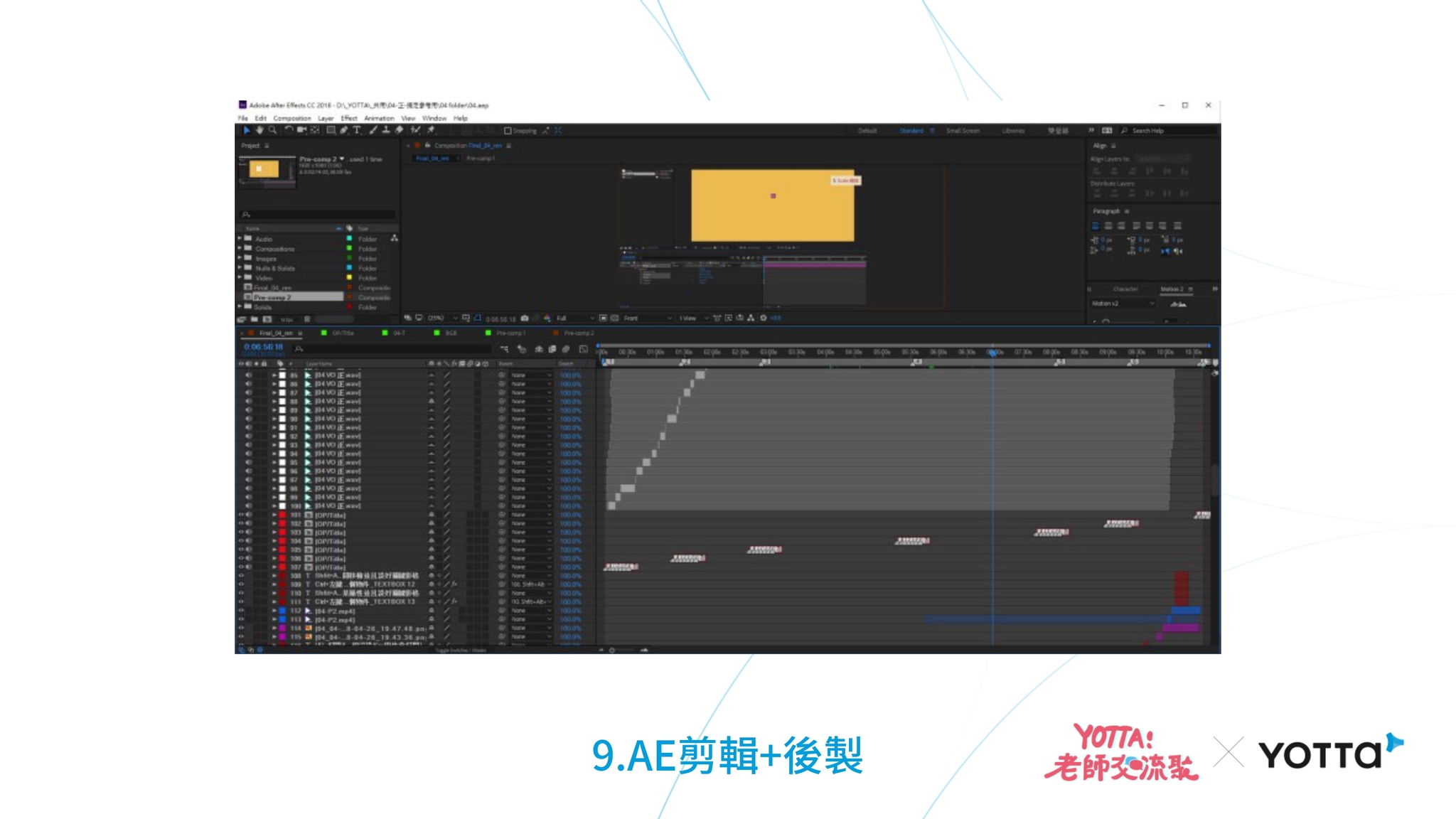Open parent dropdown for layer 85
The height and width of the screenshot is (819, 1456).
531,375
